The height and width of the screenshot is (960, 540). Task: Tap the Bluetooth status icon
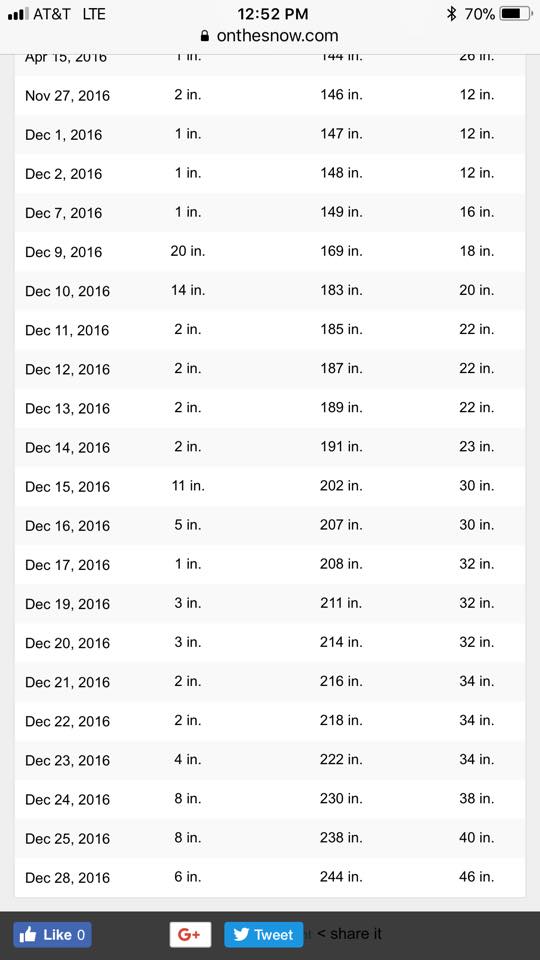[452, 13]
